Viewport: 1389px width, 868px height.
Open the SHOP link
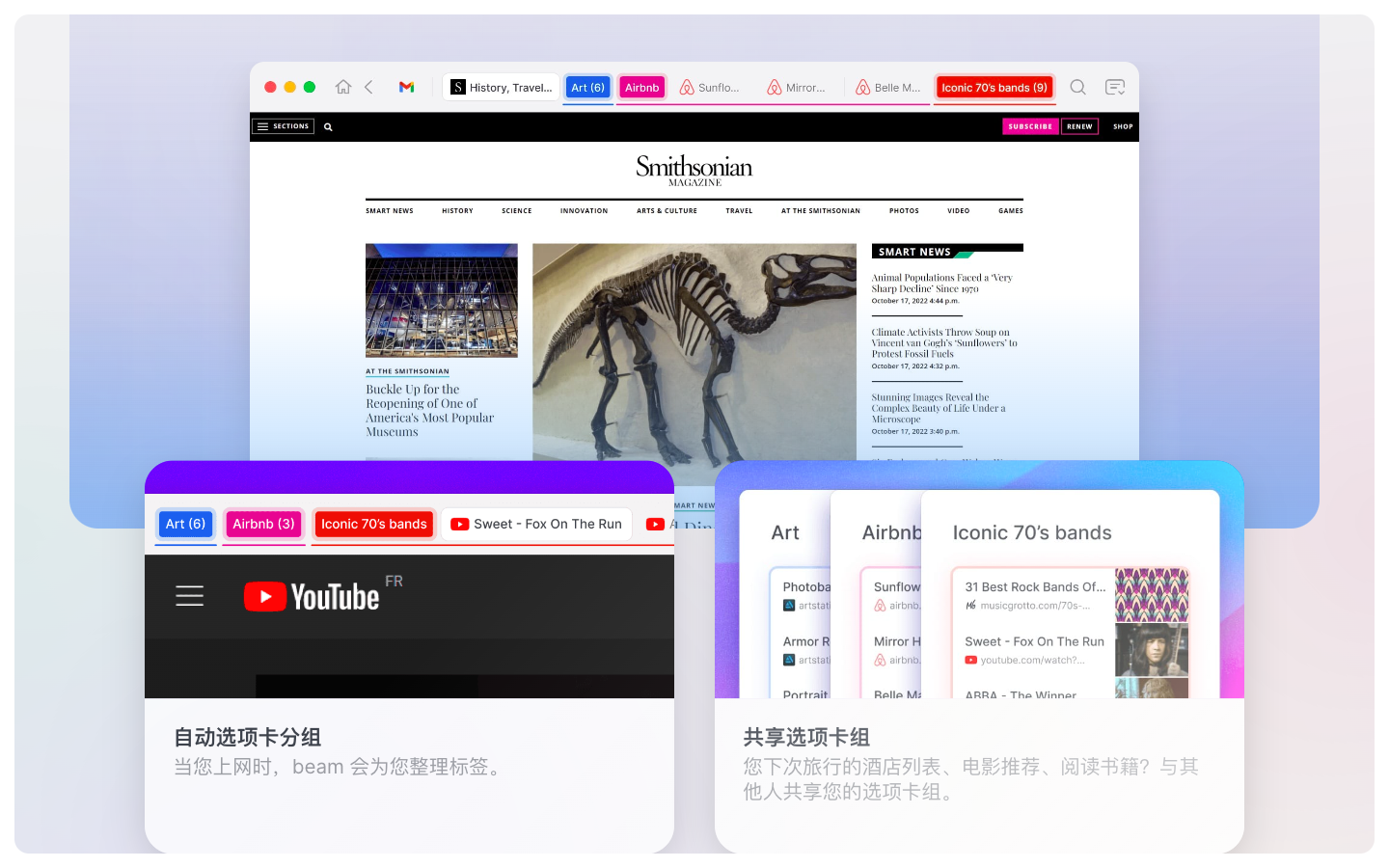point(1123,126)
